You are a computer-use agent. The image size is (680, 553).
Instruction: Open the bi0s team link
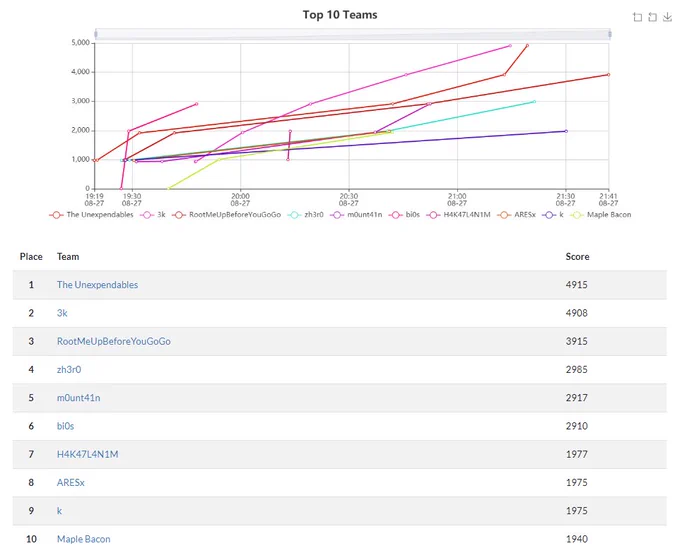(x=65, y=426)
